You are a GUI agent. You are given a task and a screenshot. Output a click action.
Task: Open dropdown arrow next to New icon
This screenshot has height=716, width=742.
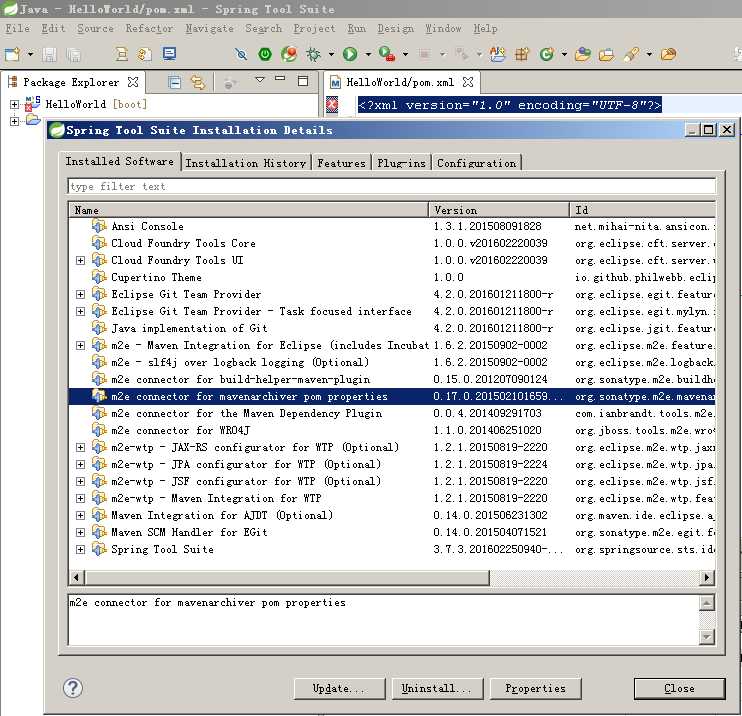(x=30, y=54)
